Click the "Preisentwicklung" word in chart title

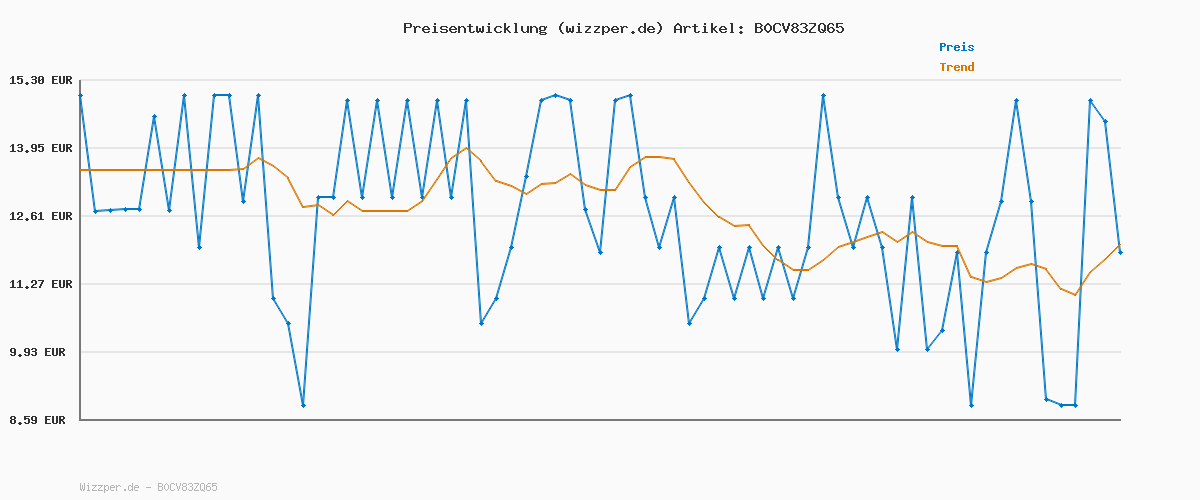(470, 28)
